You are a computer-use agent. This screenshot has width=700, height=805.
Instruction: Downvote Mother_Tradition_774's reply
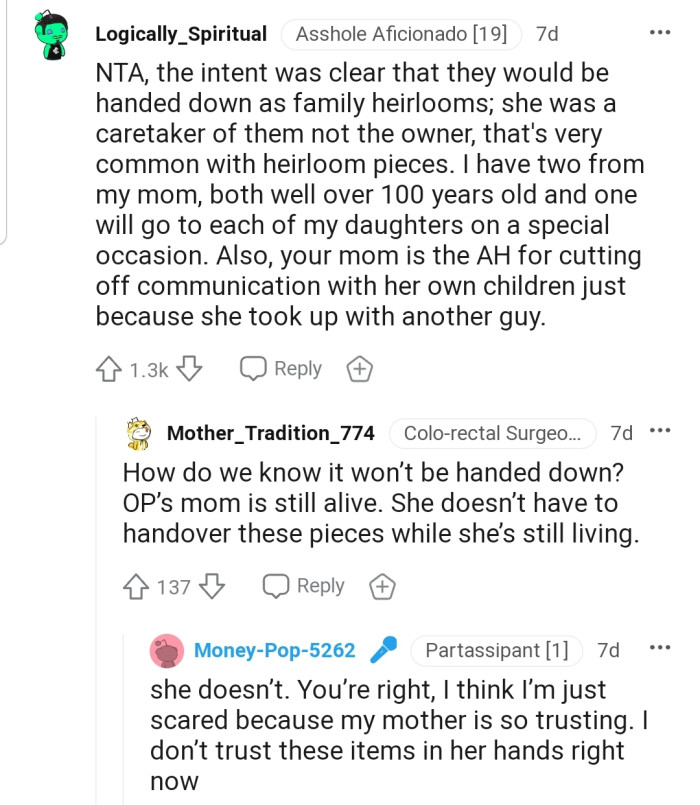point(212,587)
